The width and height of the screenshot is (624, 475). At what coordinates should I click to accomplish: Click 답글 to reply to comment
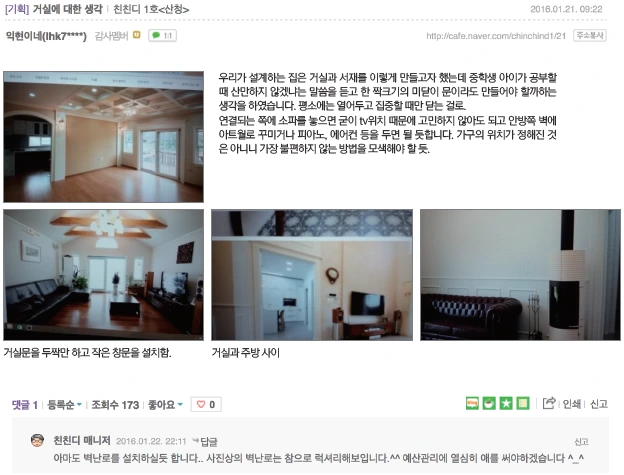pyautogui.click(x=209, y=442)
